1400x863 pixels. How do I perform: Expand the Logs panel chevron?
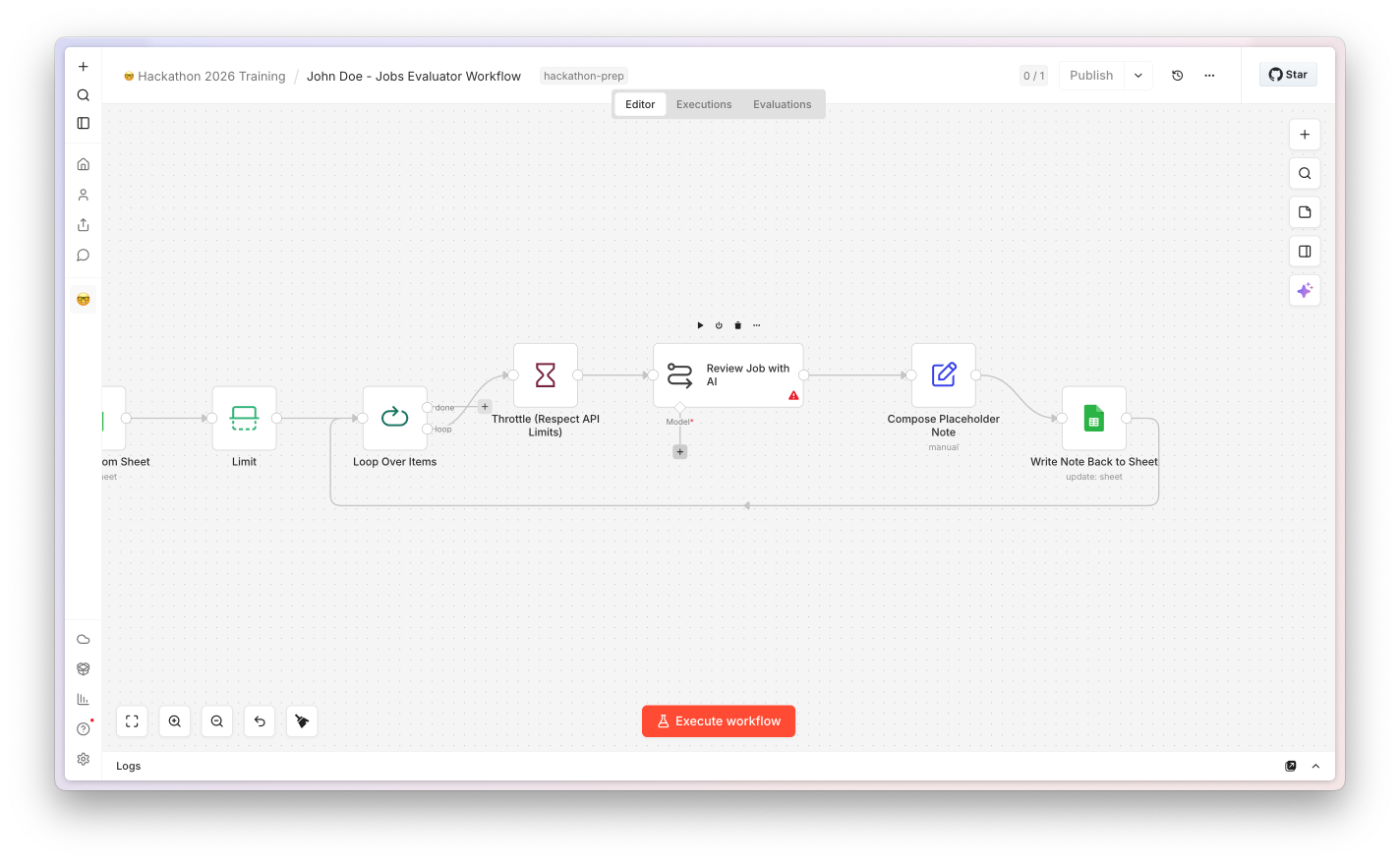pyautogui.click(x=1315, y=766)
